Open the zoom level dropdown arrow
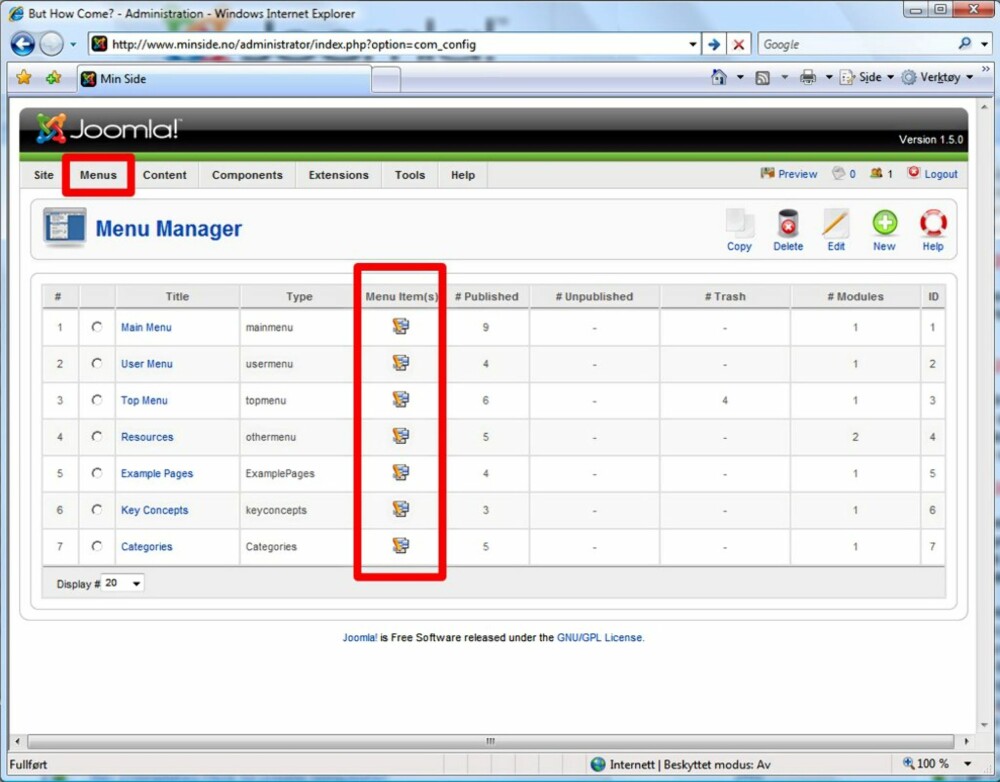This screenshot has height=782, width=1000. (967, 764)
